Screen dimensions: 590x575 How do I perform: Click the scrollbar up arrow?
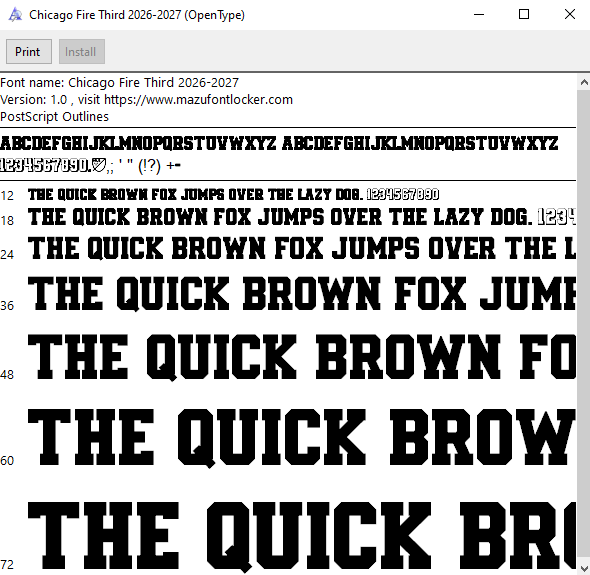pos(584,82)
